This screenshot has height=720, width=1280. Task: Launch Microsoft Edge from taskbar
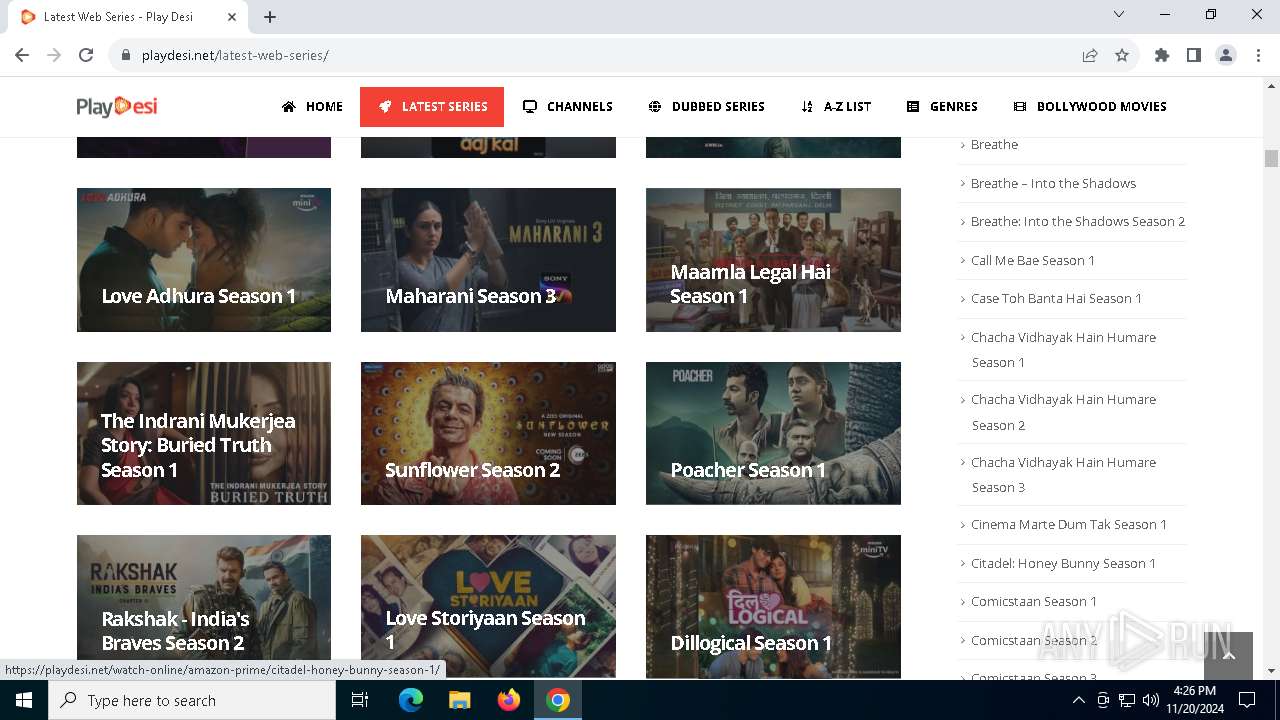tap(411, 700)
